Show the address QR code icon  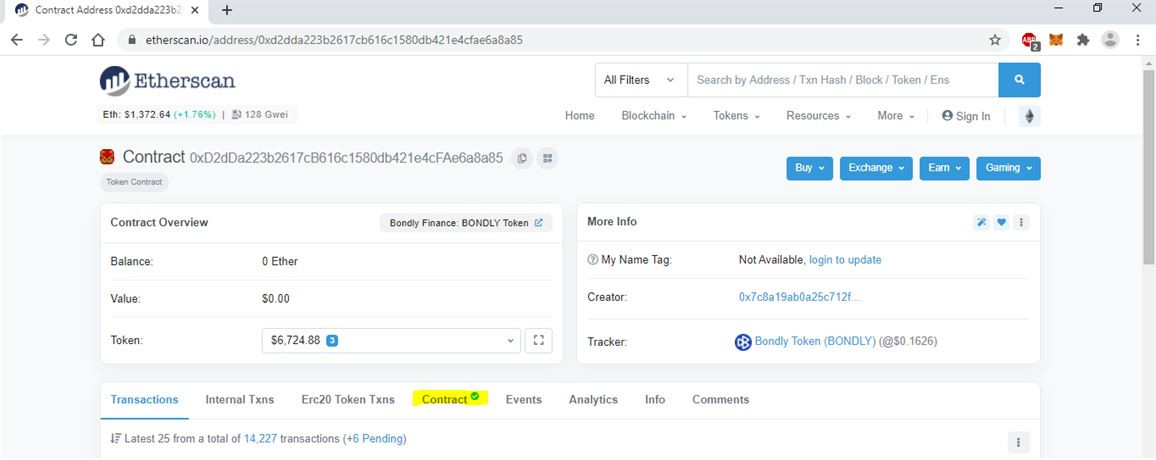pos(547,158)
